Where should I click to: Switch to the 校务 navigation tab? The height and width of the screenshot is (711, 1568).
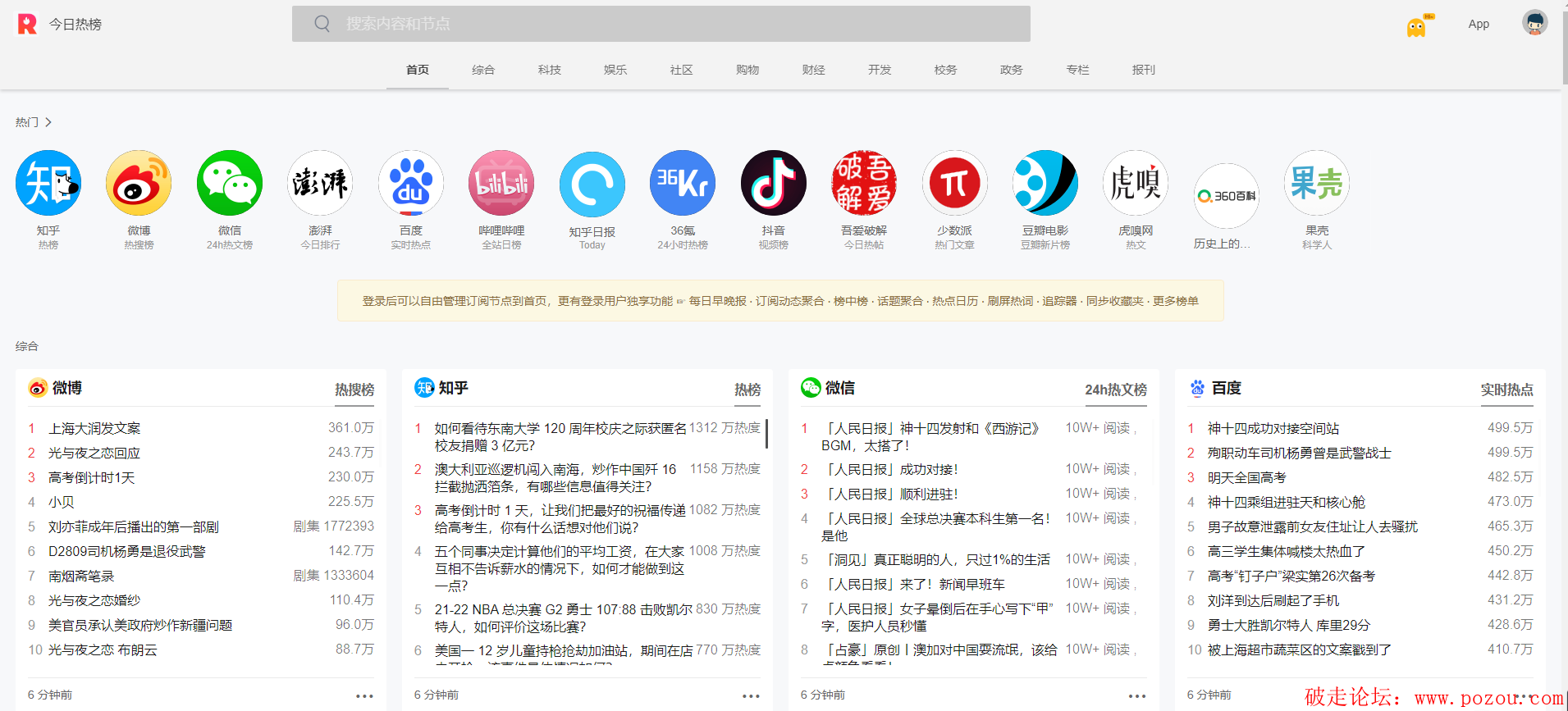(x=946, y=70)
